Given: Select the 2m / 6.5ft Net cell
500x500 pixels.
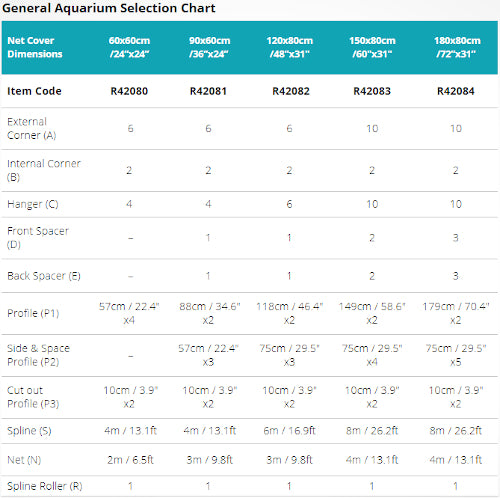Looking at the screenshot, I should tap(130, 460).
